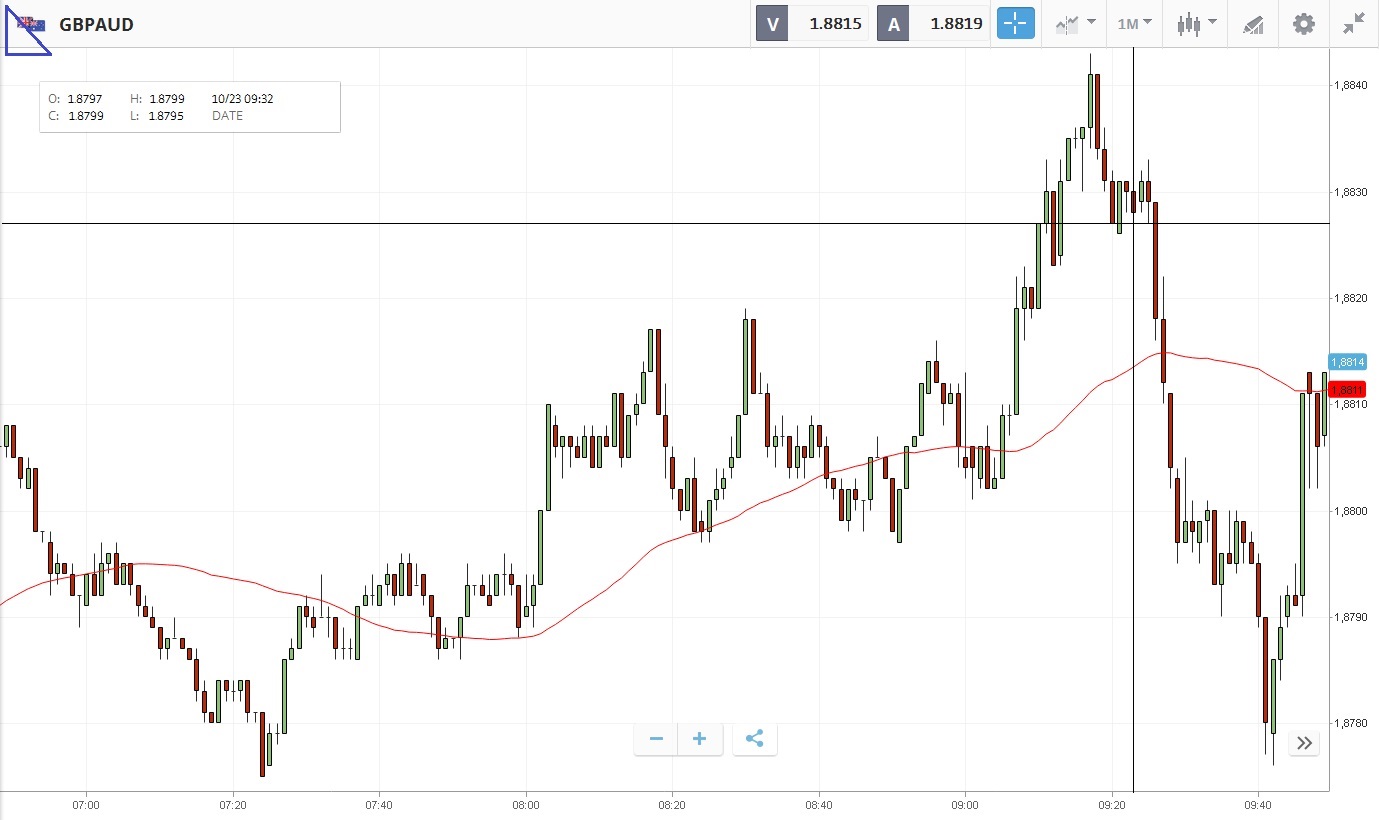Click the red 1.8811 price label
Viewport: 1379px width, 820px height.
[x=1347, y=389]
